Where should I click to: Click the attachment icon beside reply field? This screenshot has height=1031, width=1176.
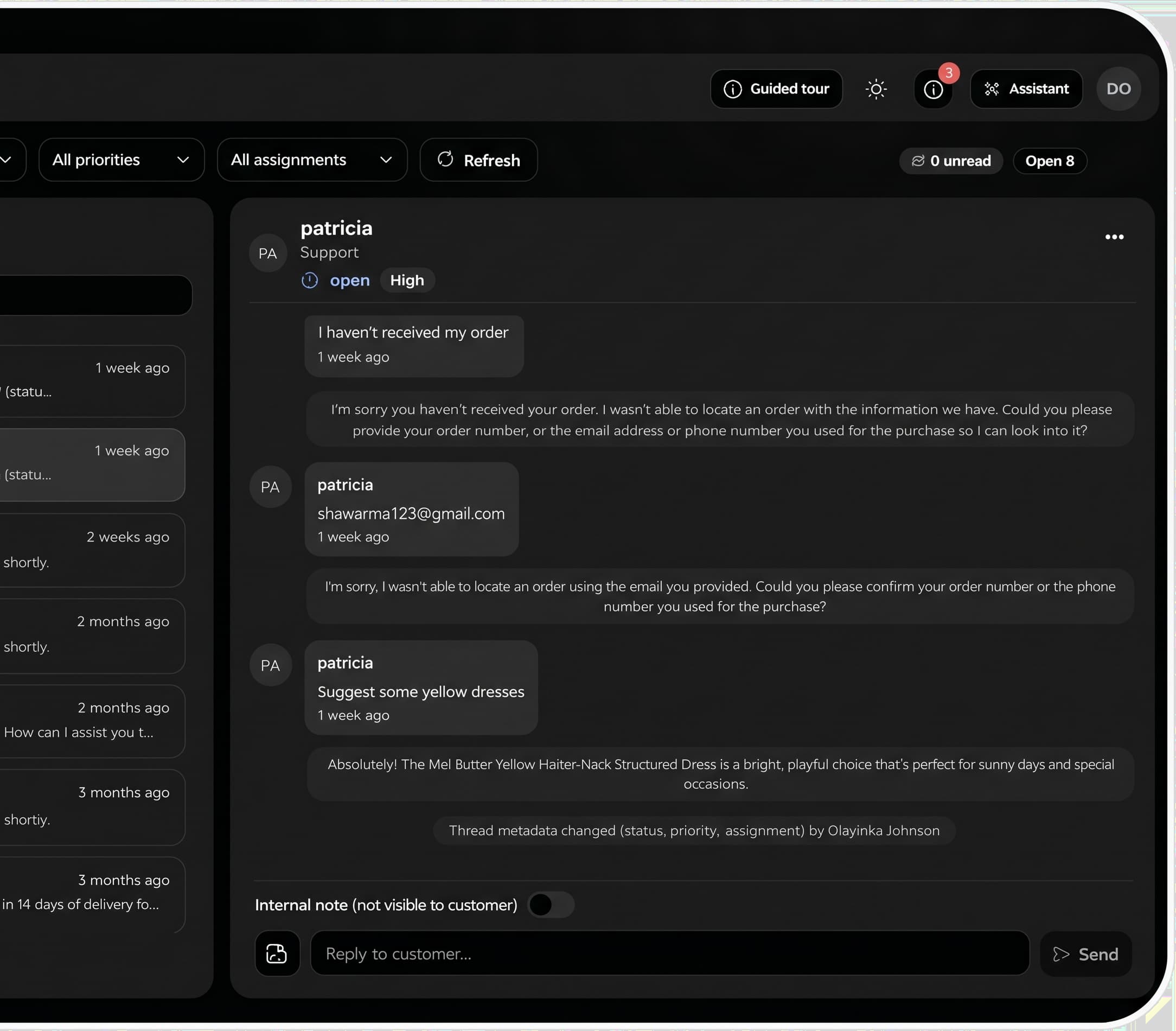click(277, 953)
